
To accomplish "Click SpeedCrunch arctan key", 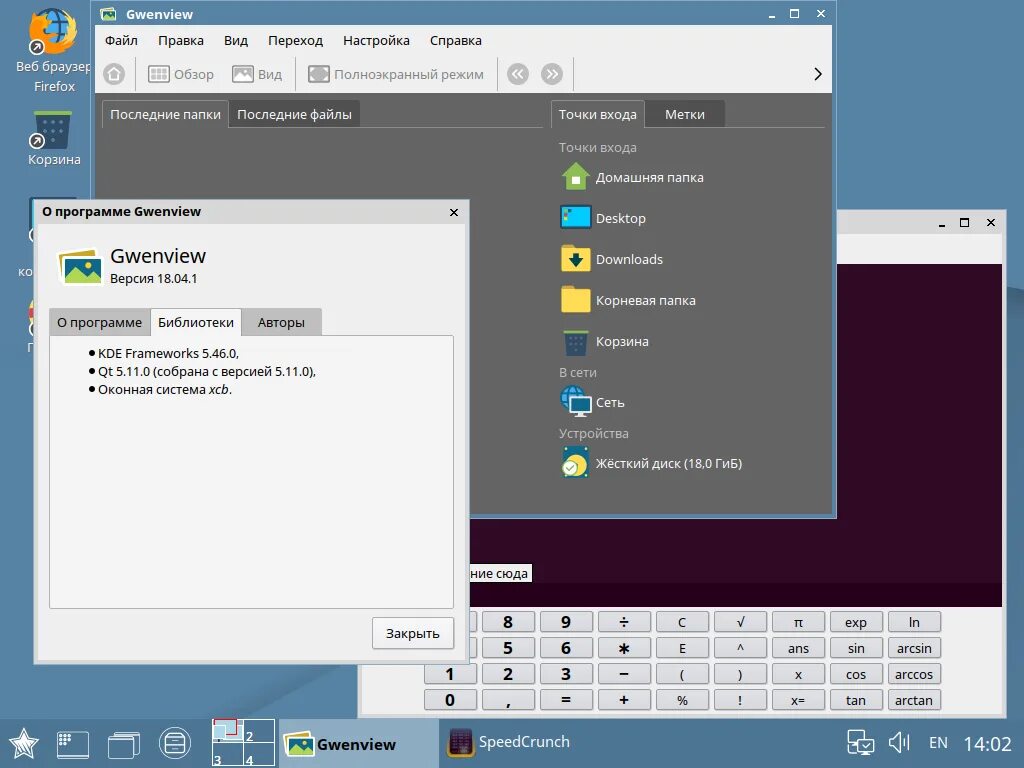I will 914,701.
